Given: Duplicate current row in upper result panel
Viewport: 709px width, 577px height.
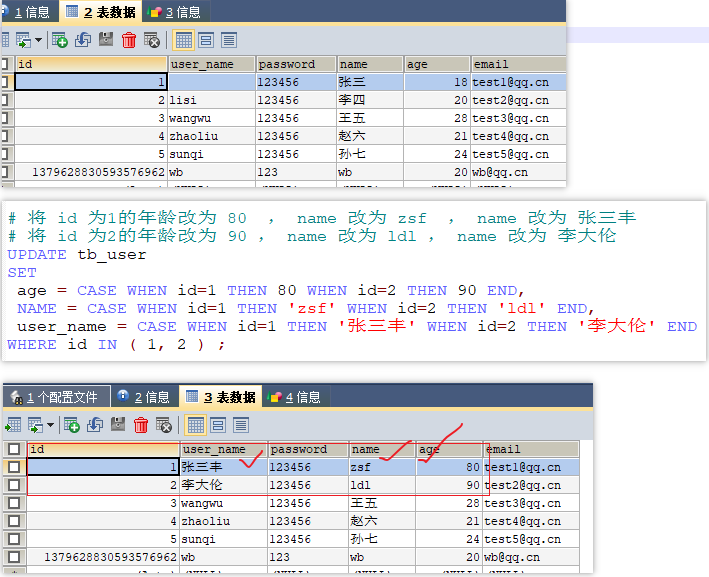Looking at the screenshot, I should pyautogui.click(x=83, y=40).
